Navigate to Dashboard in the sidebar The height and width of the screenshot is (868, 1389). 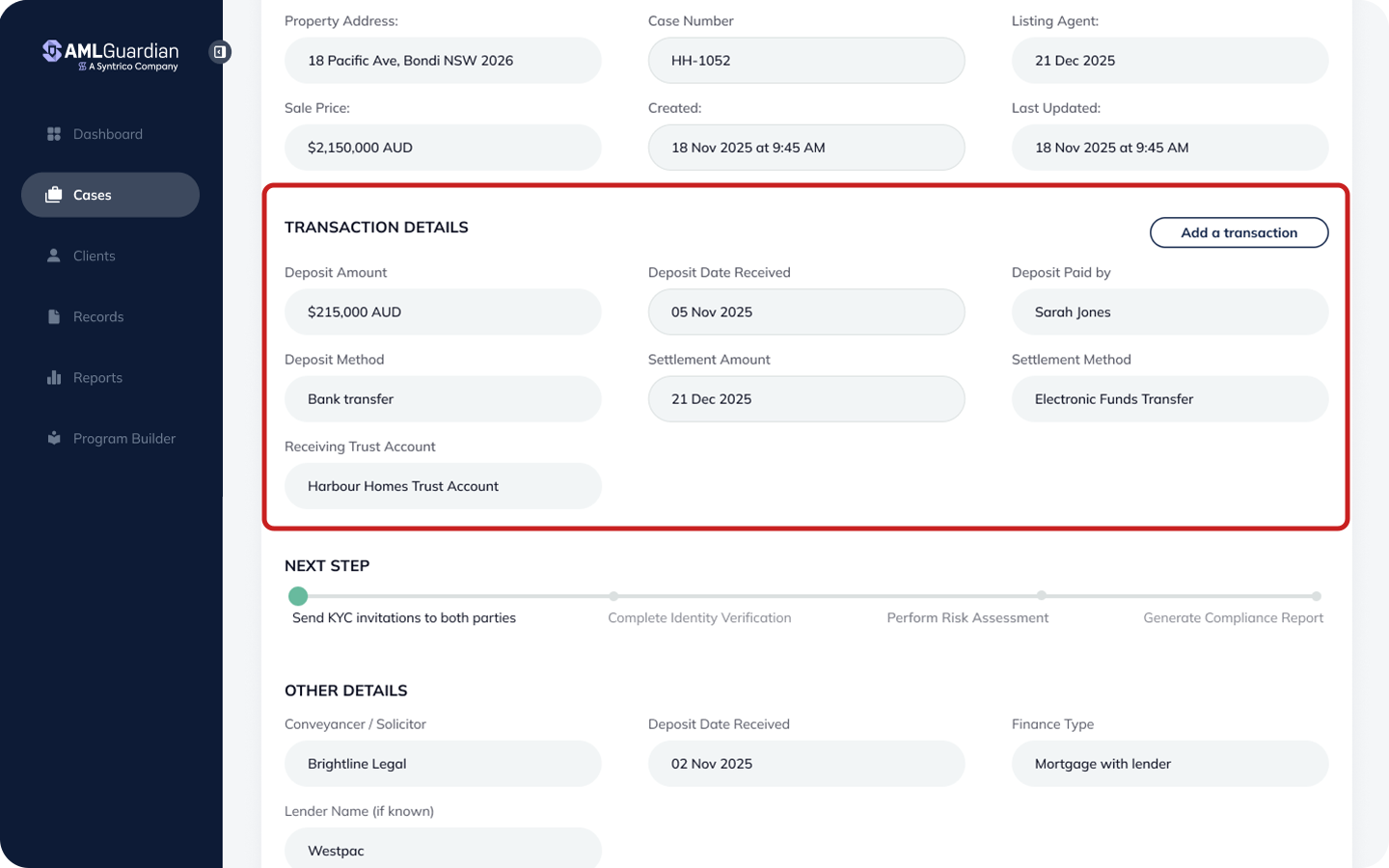(108, 133)
